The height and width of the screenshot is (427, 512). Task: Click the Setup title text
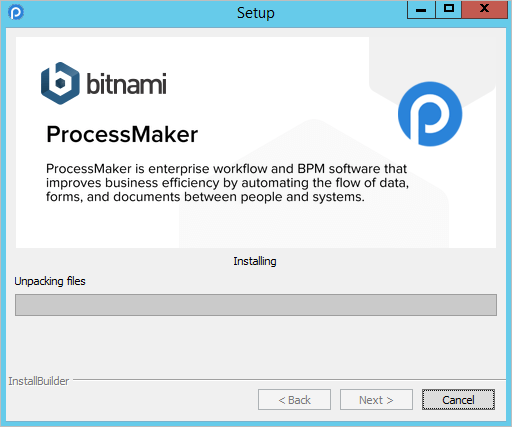click(256, 13)
